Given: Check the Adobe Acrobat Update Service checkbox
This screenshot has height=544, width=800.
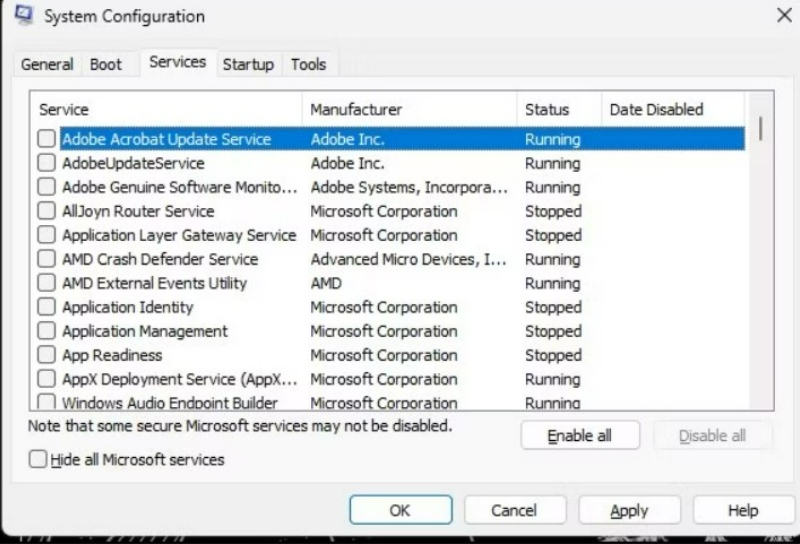Looking at the screenshot, I should click(x=46, y=138).
